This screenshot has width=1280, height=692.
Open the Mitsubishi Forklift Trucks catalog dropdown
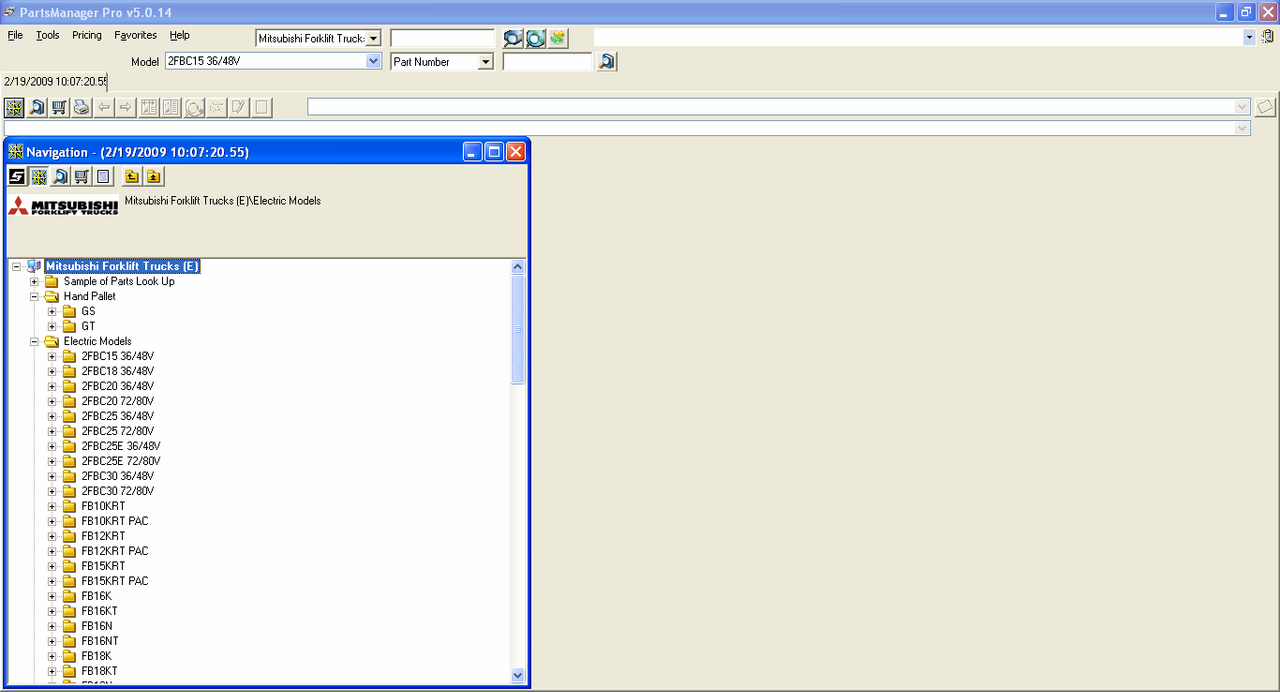pyautogui.click(x=374, y=38)
